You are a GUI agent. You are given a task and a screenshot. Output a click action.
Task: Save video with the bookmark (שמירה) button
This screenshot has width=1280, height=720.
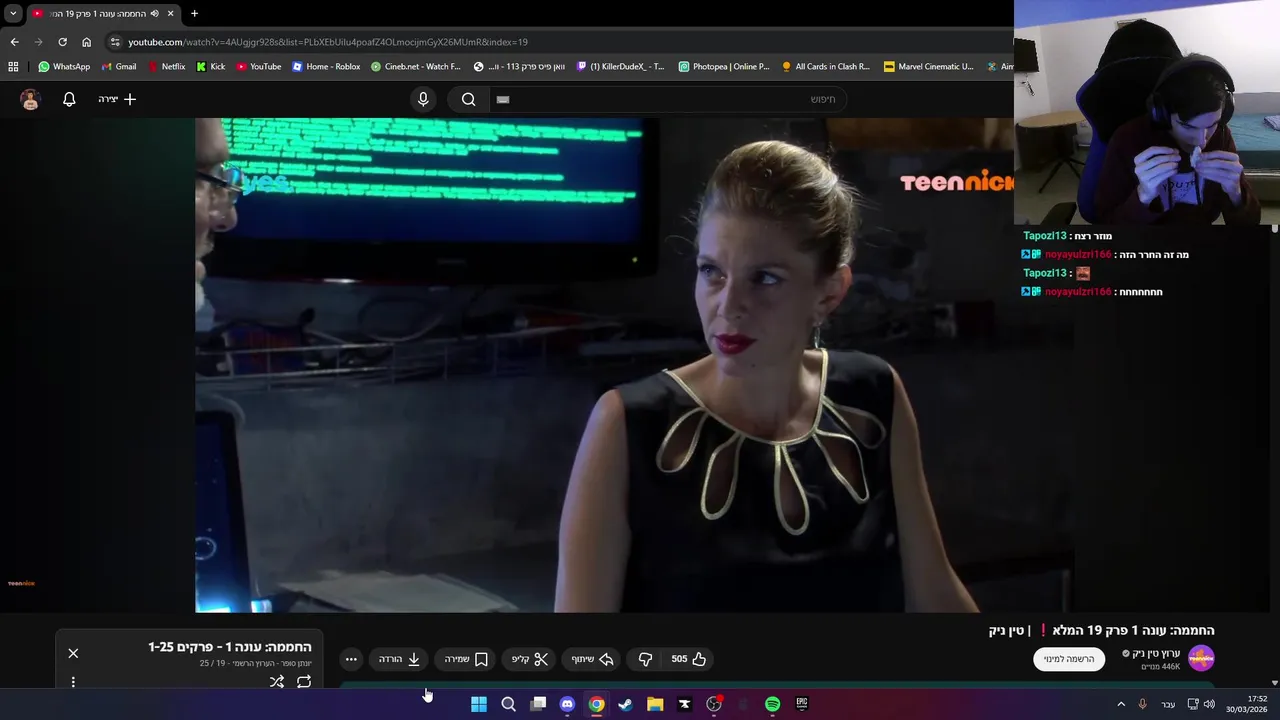pos(465,659)
